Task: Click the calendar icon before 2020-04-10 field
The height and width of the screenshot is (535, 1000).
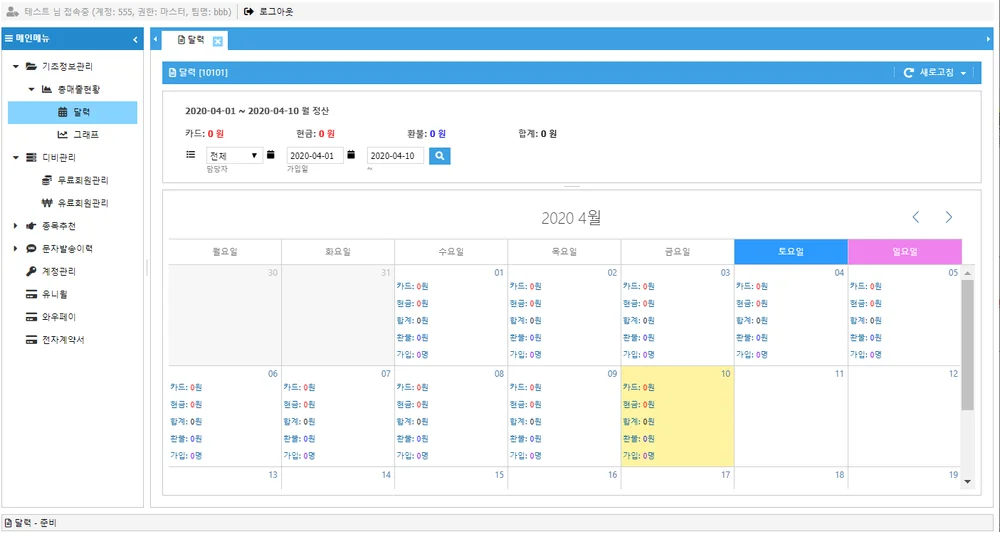Action: (x=351, y=155)
